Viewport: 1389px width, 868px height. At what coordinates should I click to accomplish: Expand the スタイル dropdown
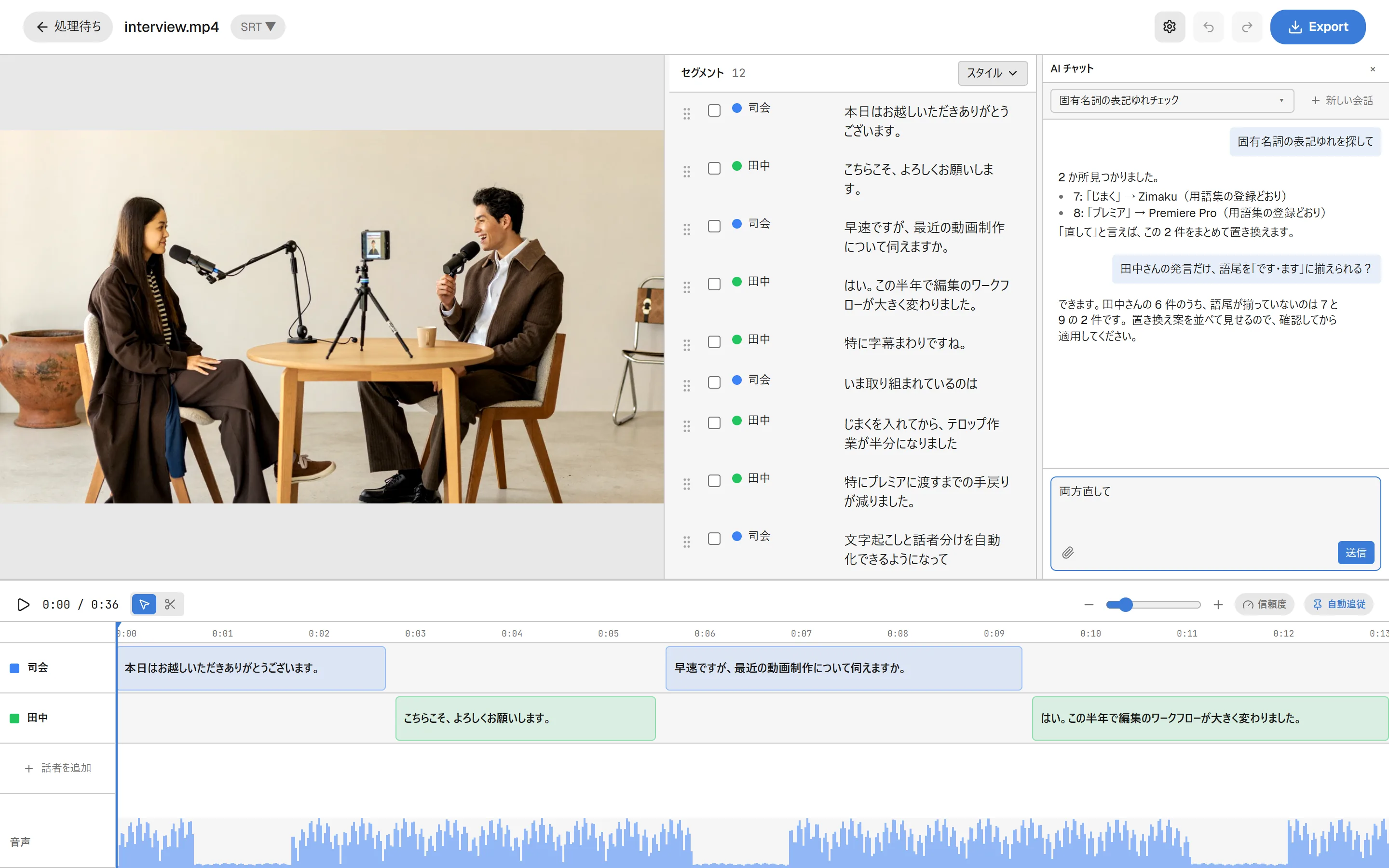[993, 73]
